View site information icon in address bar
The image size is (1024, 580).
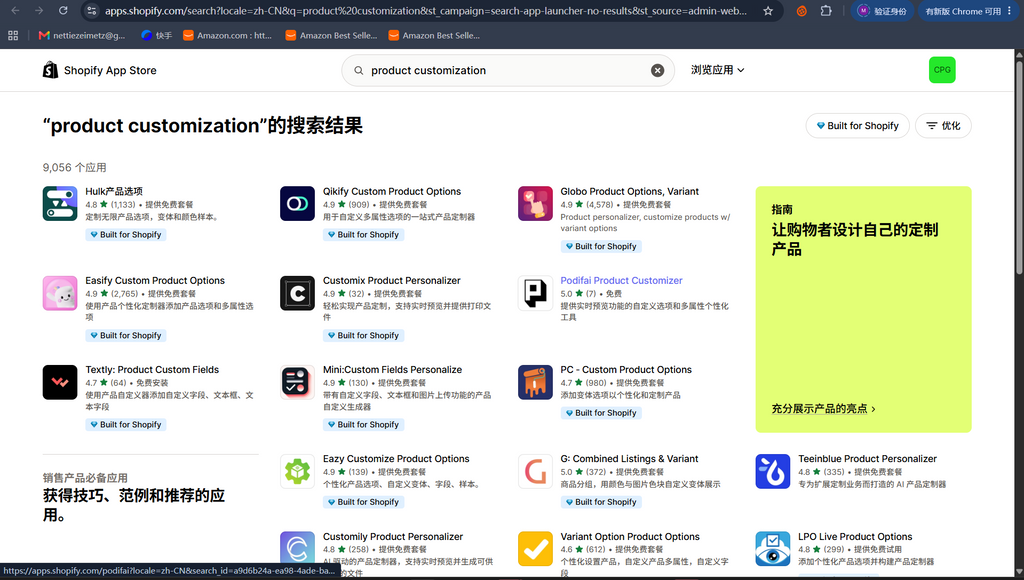pyautogui.click(x=92, y=11)
